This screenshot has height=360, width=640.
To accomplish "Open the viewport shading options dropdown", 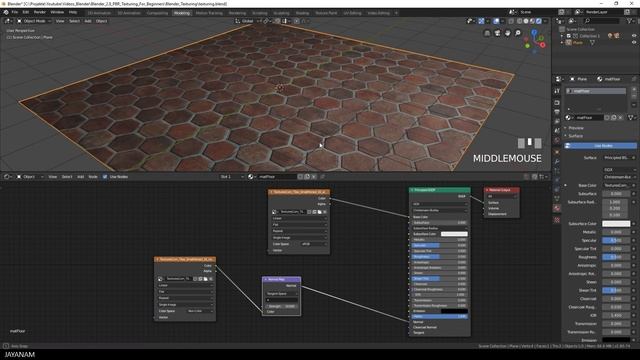I will click(x=545, y=21).
